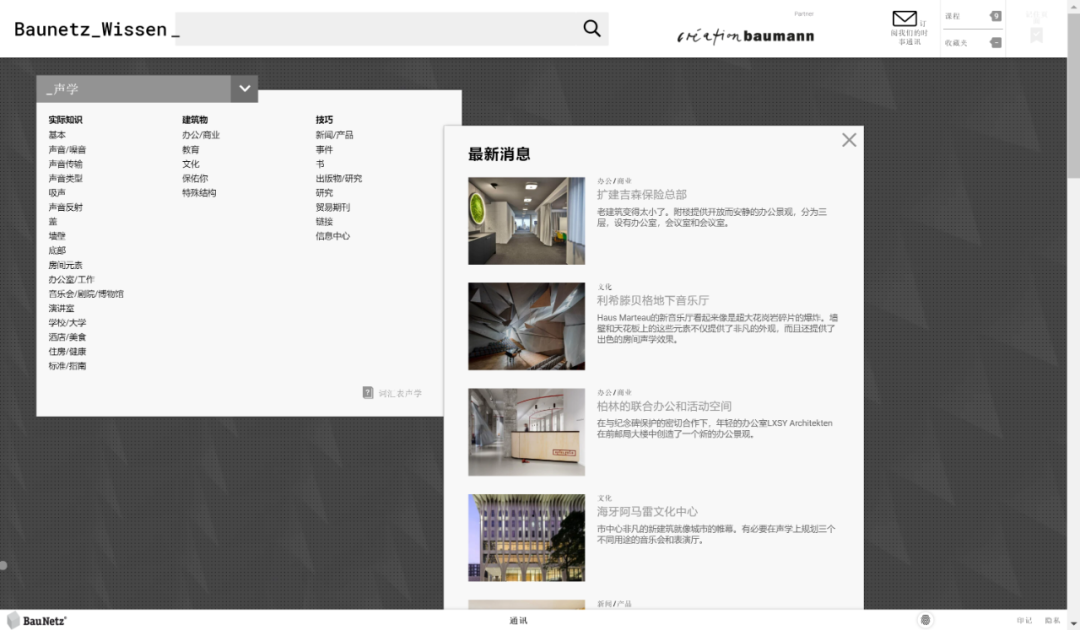Open 新闻/产品 under 技巧
The width and height of the screenshot is (1080, 630).
335,135
